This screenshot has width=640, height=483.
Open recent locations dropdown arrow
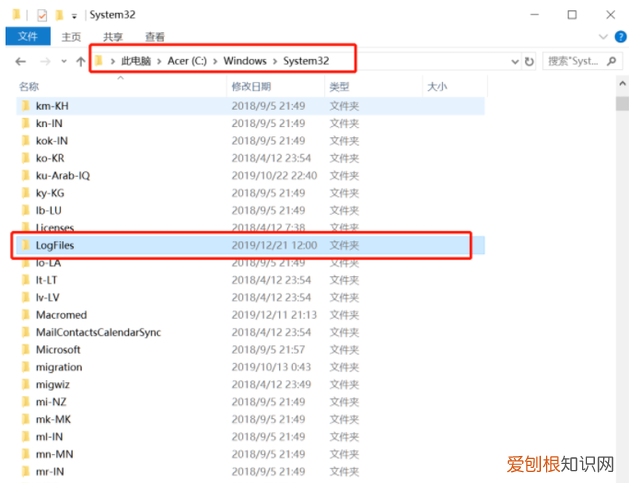pyautogui.click(x=64, y=62)
